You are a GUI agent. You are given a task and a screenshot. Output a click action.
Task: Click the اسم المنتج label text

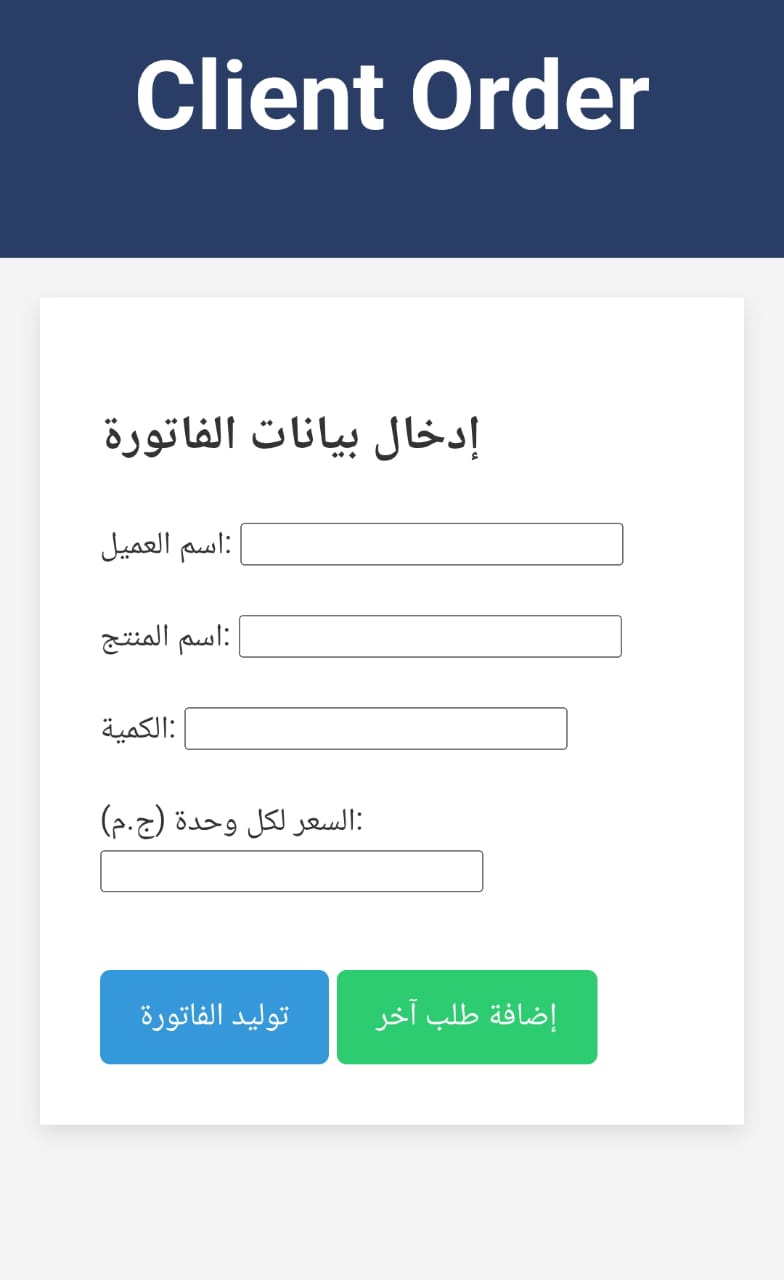(165, 638)
